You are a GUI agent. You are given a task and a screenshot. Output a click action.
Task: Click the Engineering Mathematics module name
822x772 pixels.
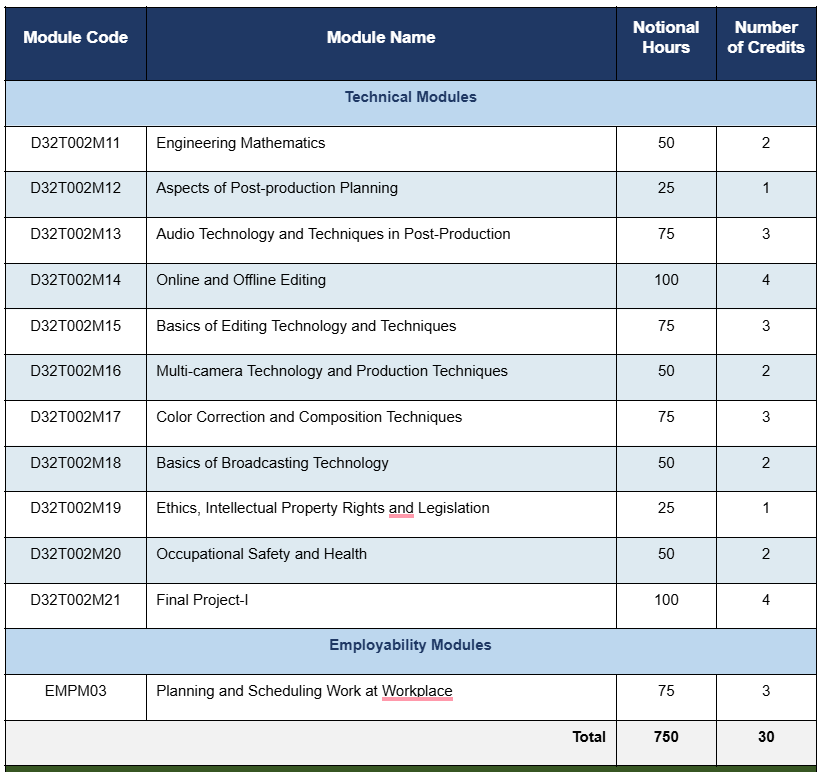coord(241,143)
